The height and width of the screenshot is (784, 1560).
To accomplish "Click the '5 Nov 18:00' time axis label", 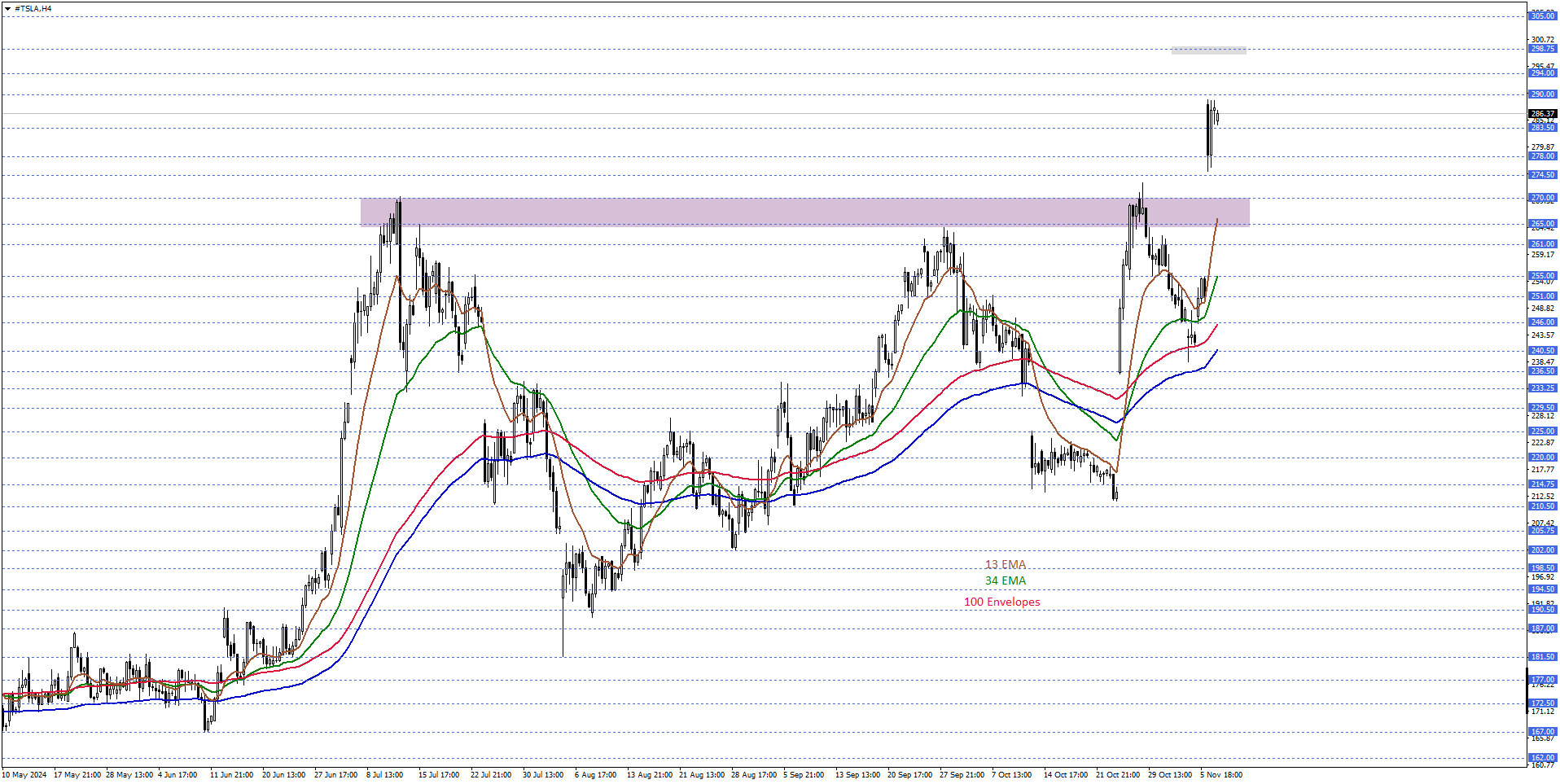I will pos(1221,775).
